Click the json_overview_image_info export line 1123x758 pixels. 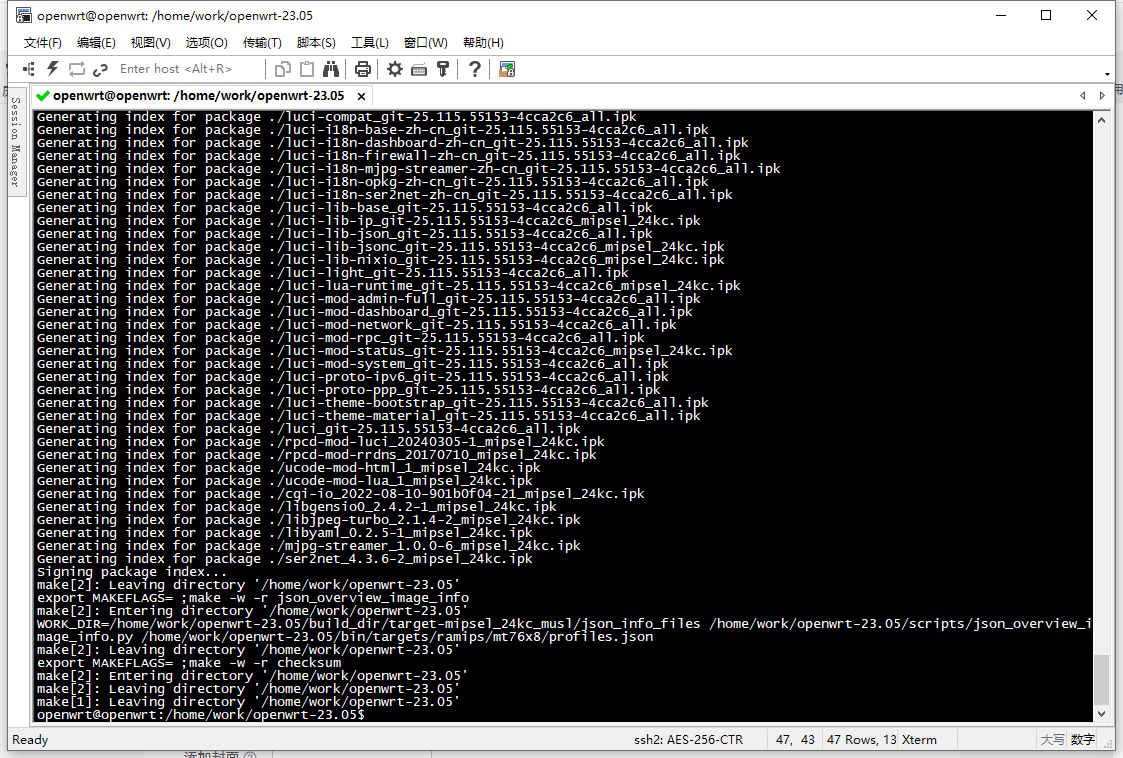coord(253,598)
